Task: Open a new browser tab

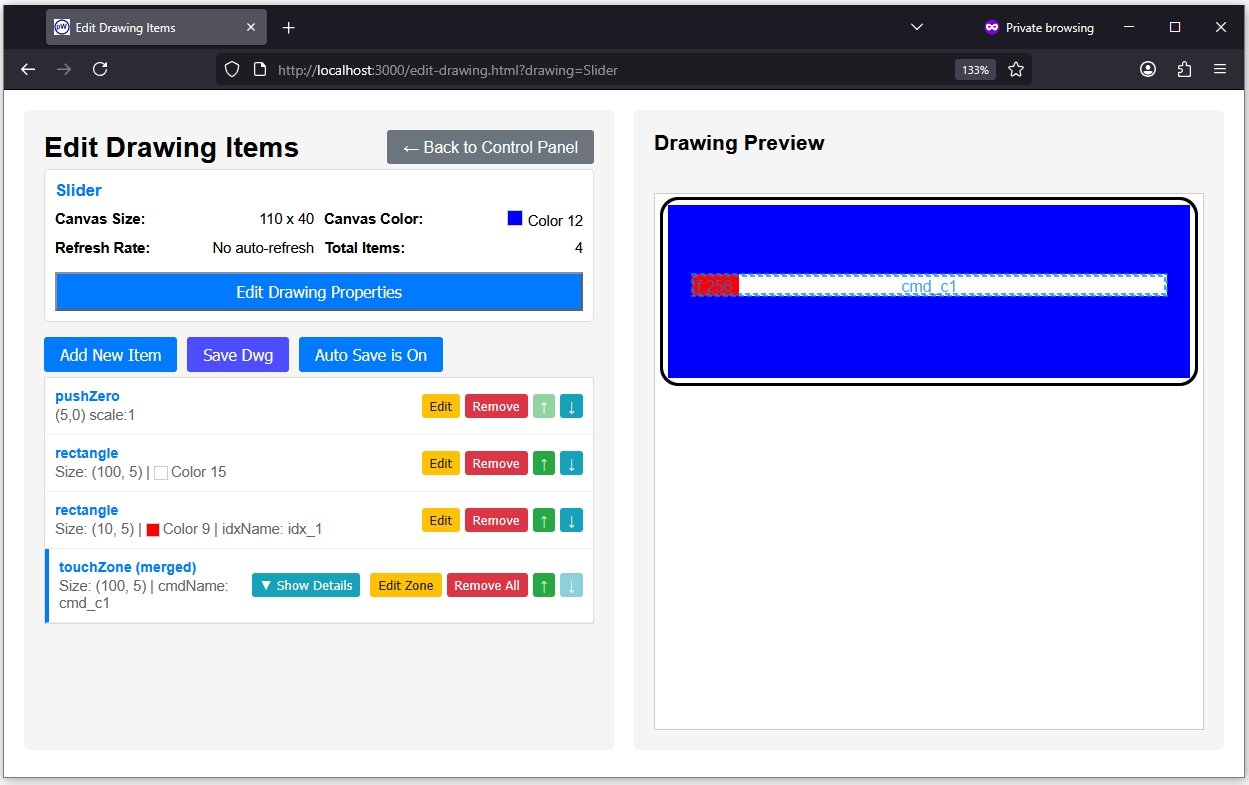Action: pos(289,28)
